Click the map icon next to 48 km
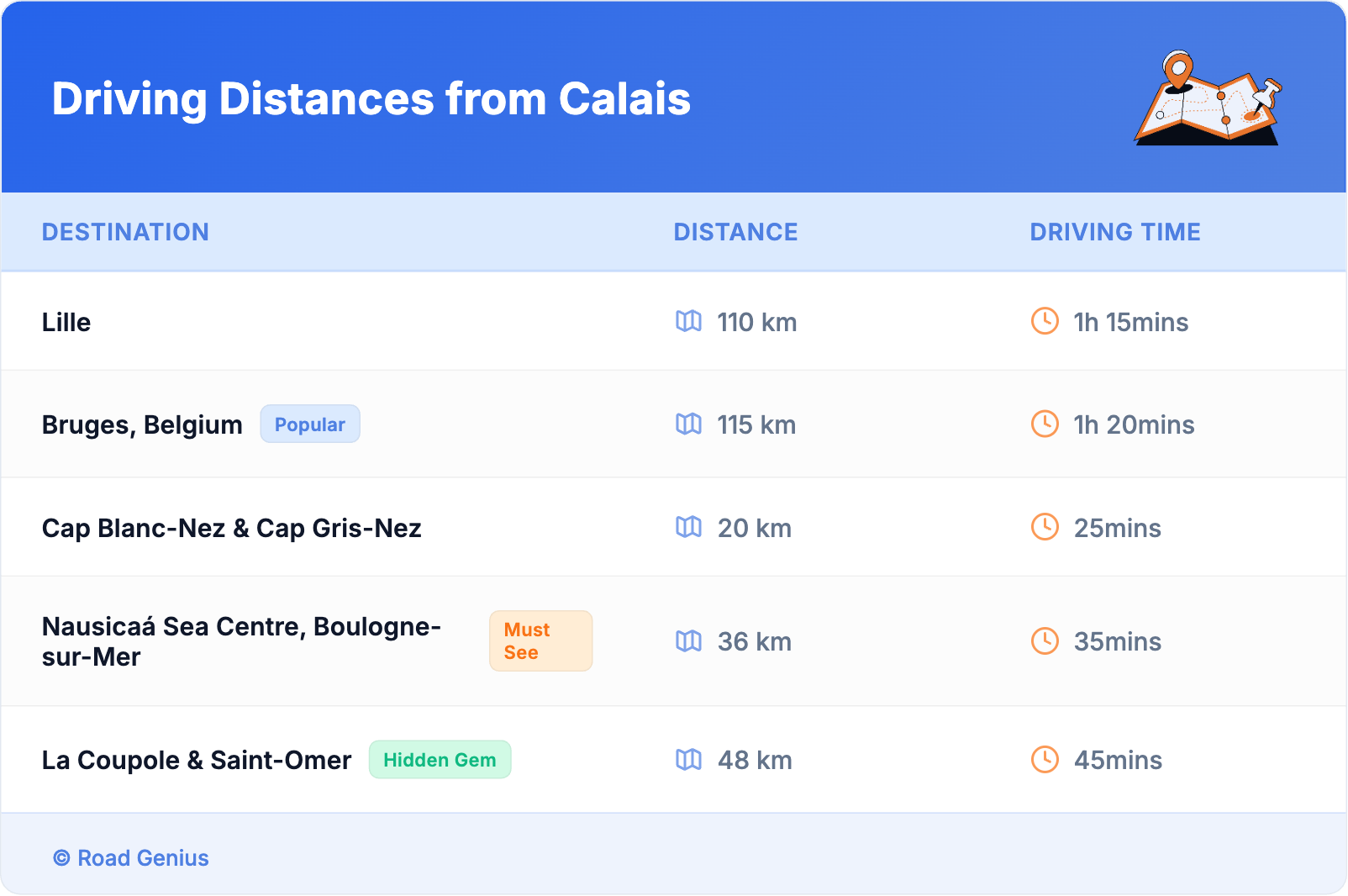The height and width of the screenshot is (896, 1348). coord(688,760)
